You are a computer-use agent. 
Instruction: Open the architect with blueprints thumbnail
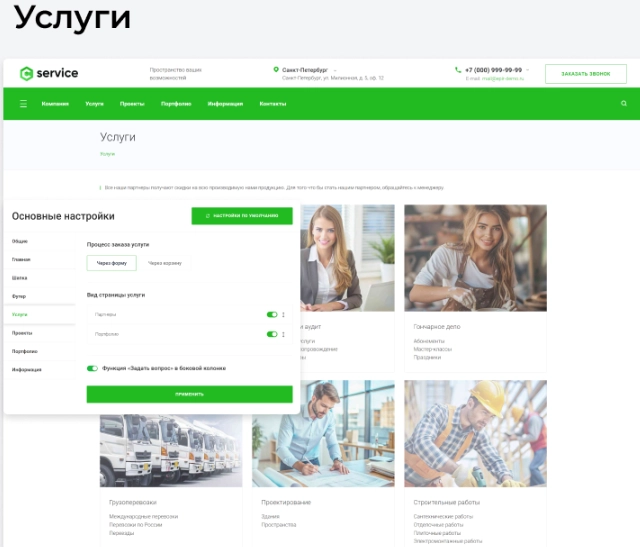(323, 434)
